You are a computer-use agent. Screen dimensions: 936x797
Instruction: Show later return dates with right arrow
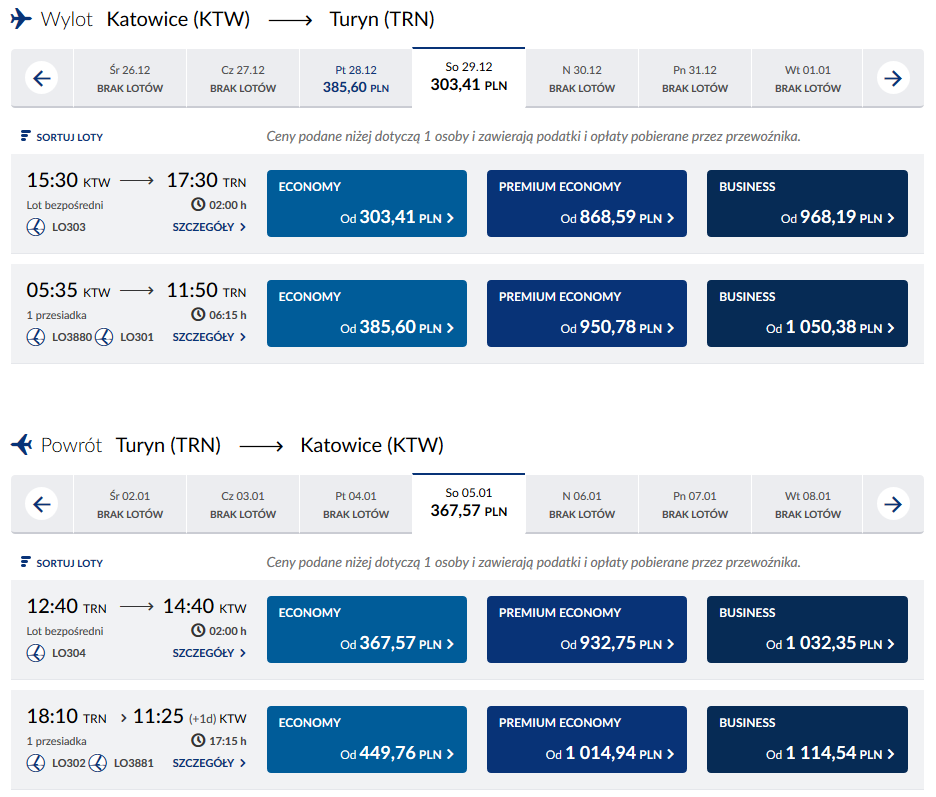coord(893,504)
